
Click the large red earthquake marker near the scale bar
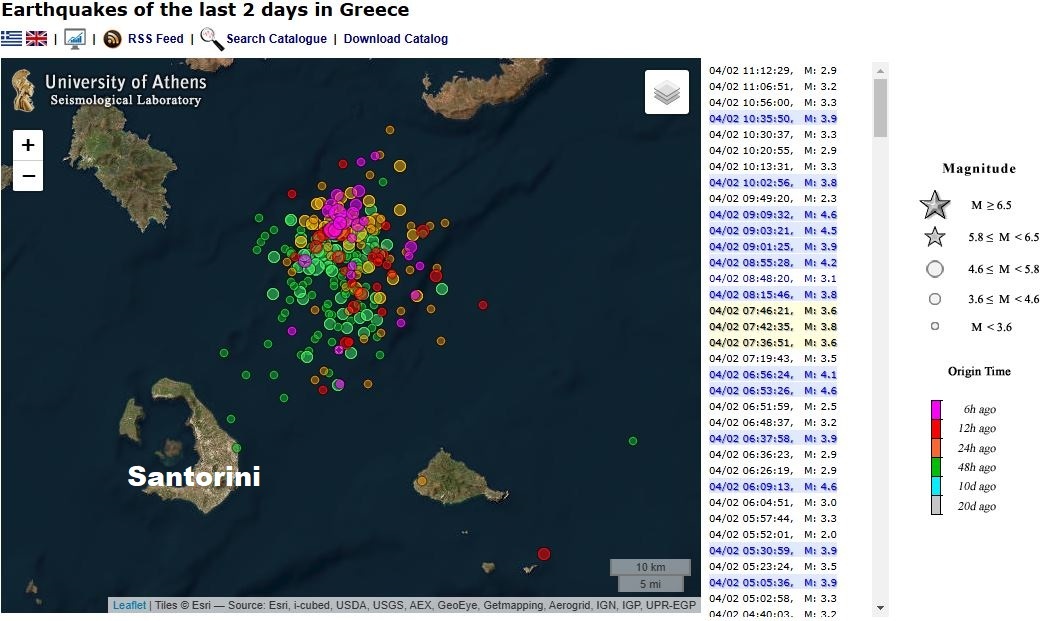[x=544, y=553]
